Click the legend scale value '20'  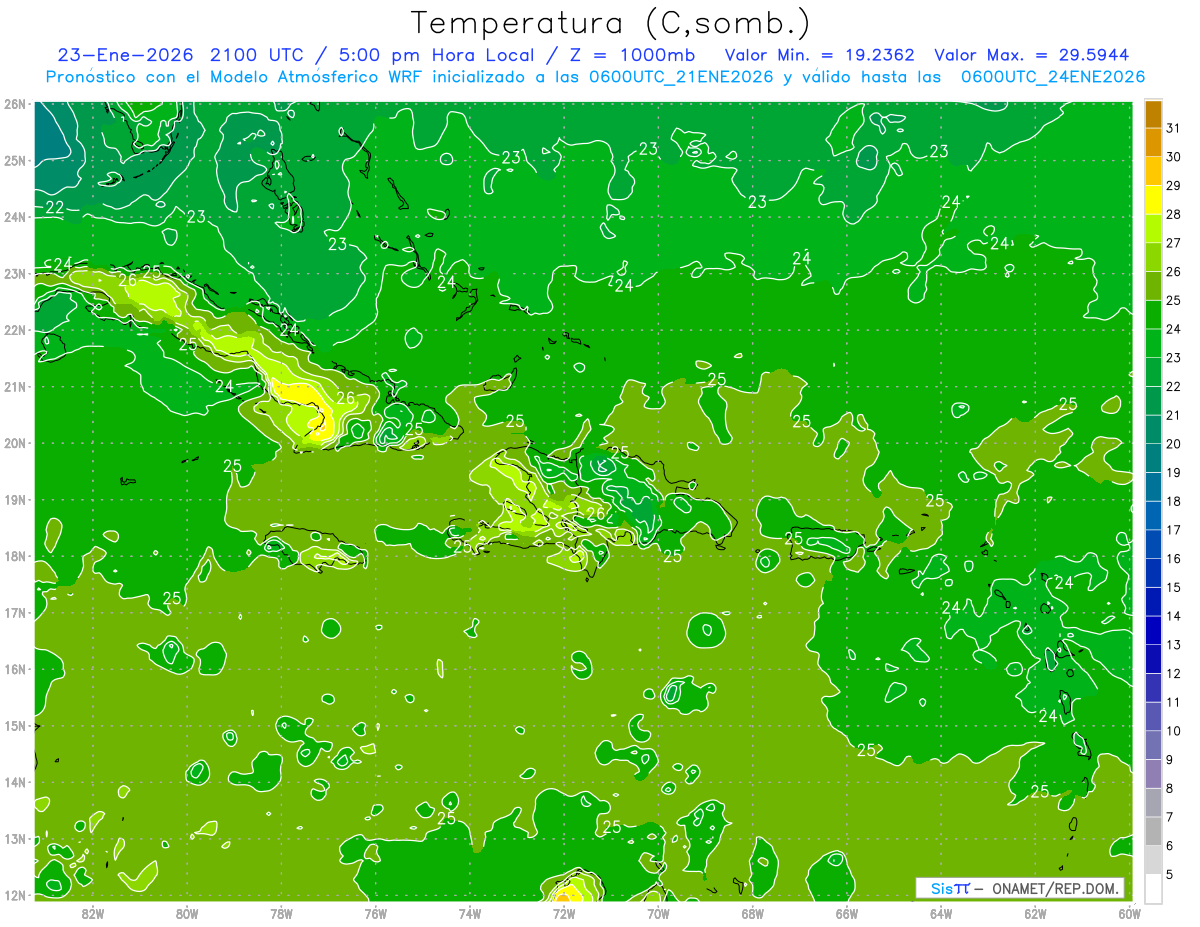click(1173, 444)
